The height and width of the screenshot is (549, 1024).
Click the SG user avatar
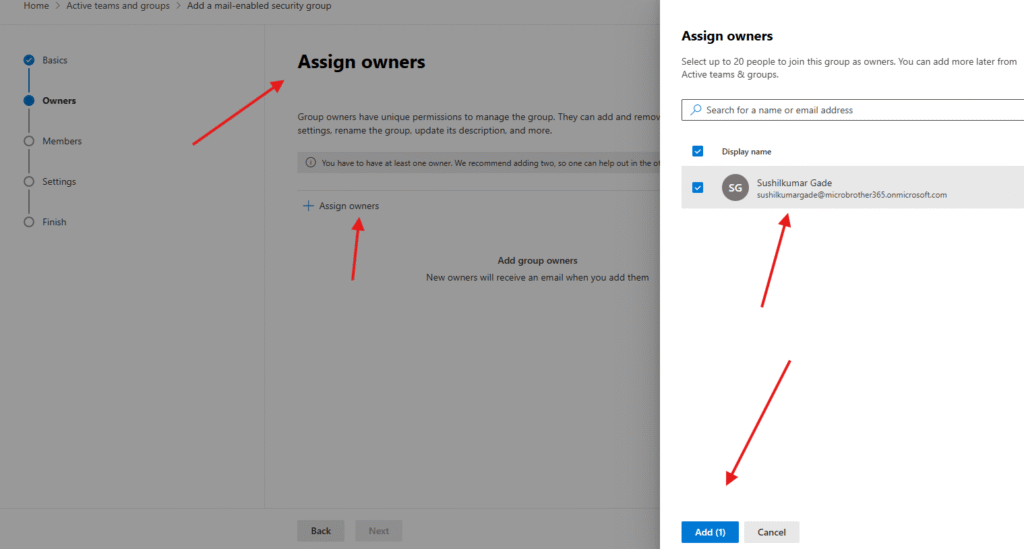[x=736, y=188]
